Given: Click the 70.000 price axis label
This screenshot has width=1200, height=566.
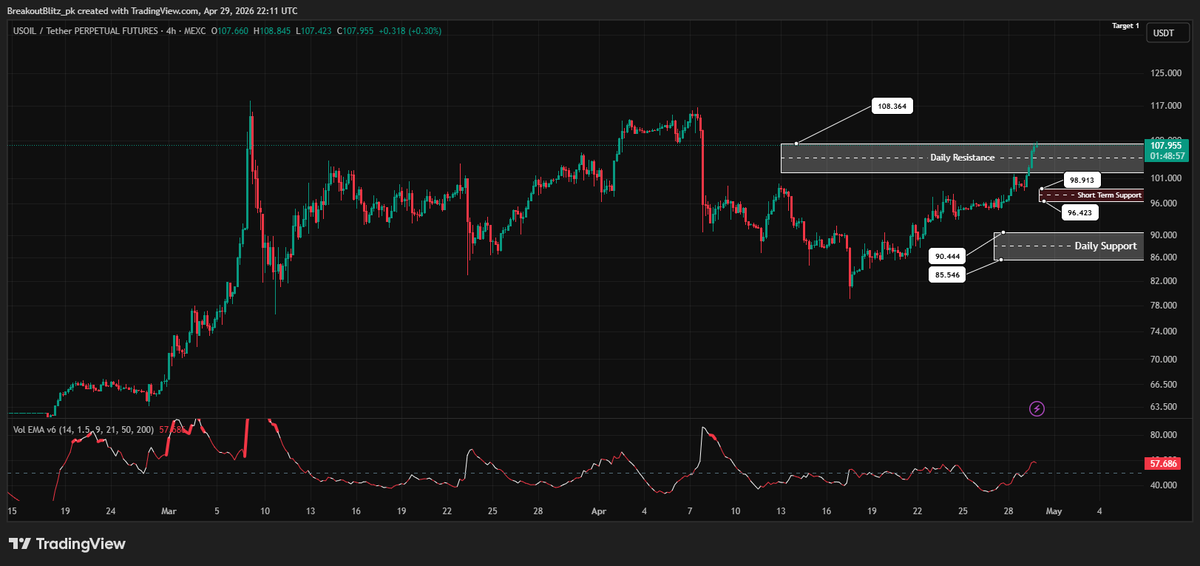Looking at the screenshot, I should coord(1164,358).
